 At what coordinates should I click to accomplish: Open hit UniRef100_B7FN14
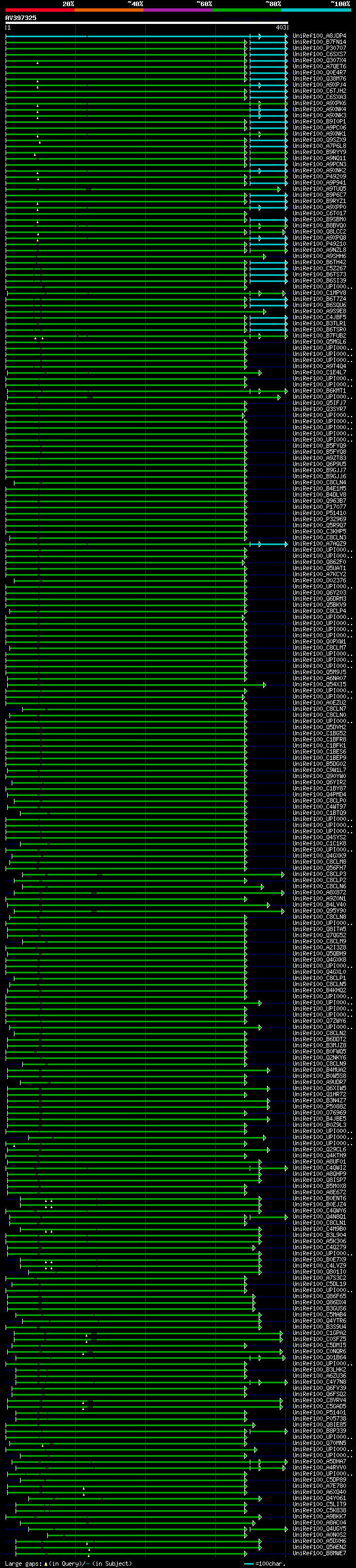319,42
